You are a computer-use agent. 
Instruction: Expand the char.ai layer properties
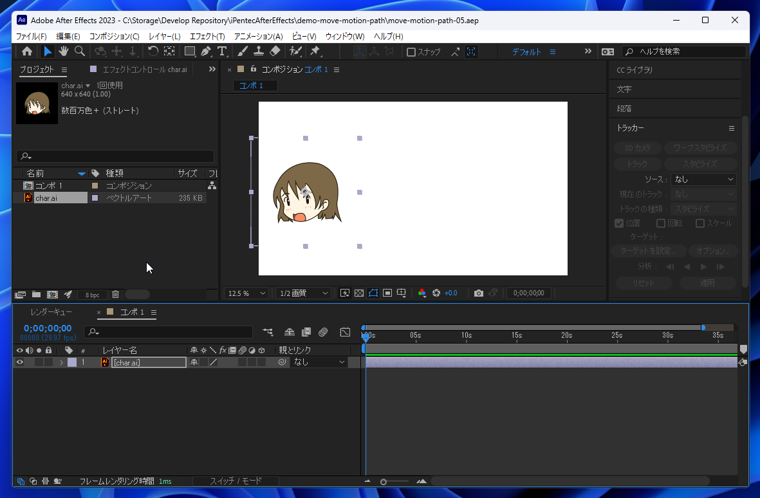61,363
